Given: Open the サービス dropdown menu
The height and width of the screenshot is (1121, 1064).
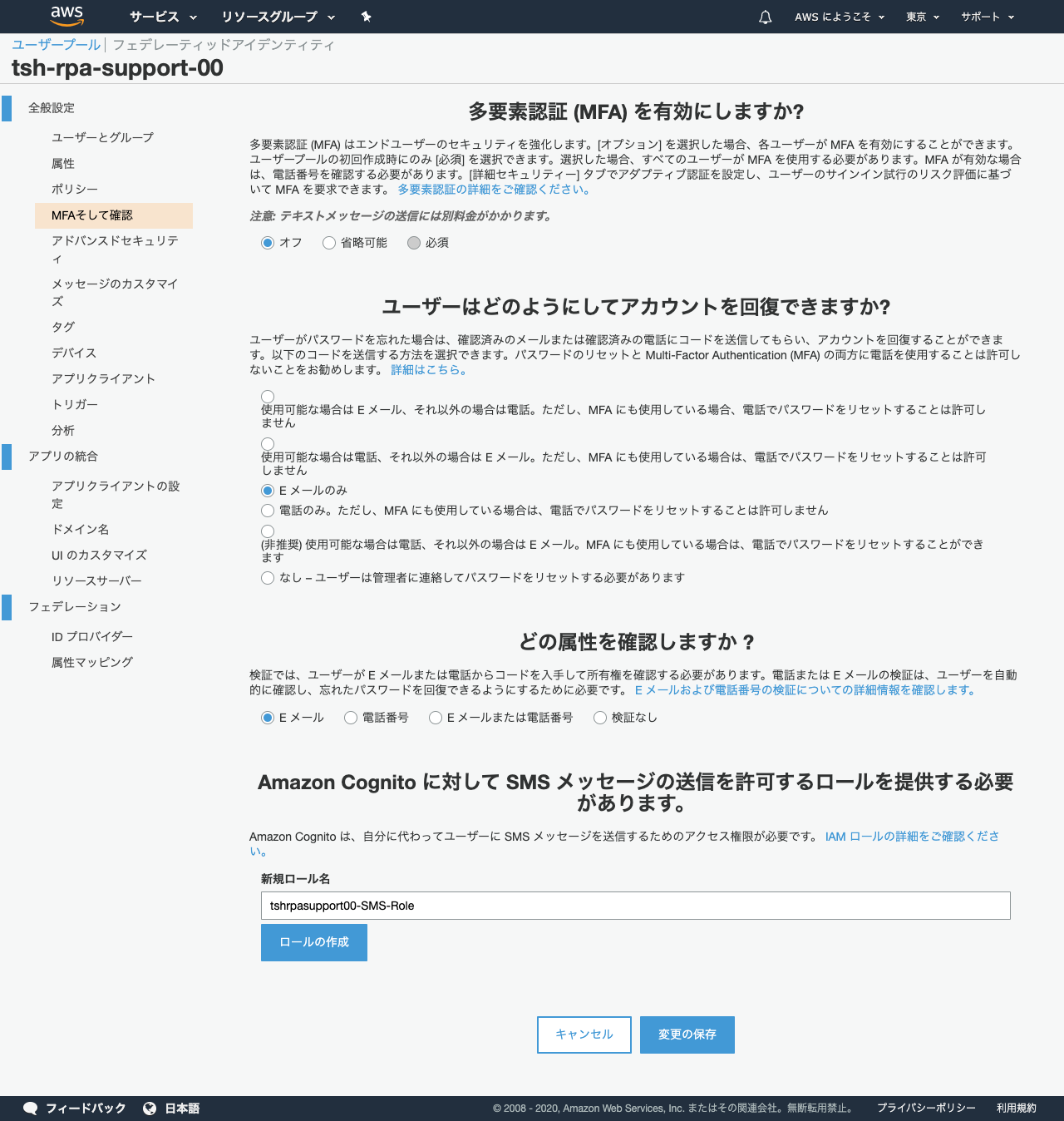Looking at the screenshot, I should [x=164, y=17].
